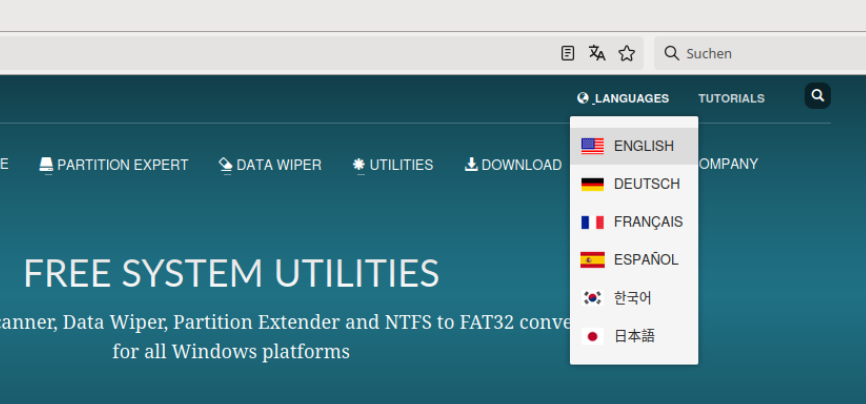The image size is (866, 404).
Task: Select Japanese 日本語 language option
Action: [x=634, y=336]
